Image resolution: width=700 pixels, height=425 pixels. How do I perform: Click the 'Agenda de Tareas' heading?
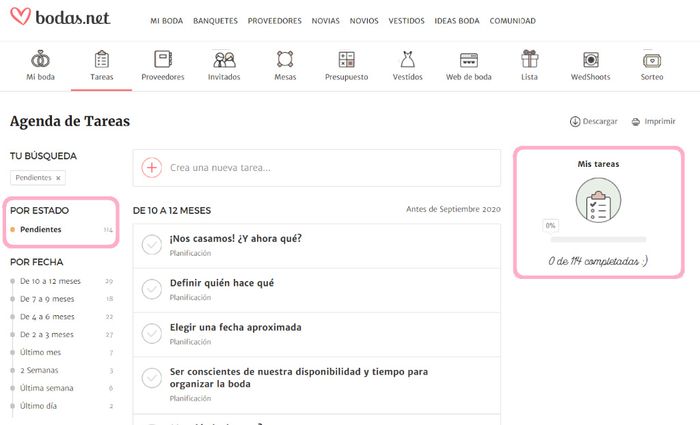[x=70, y=121]
